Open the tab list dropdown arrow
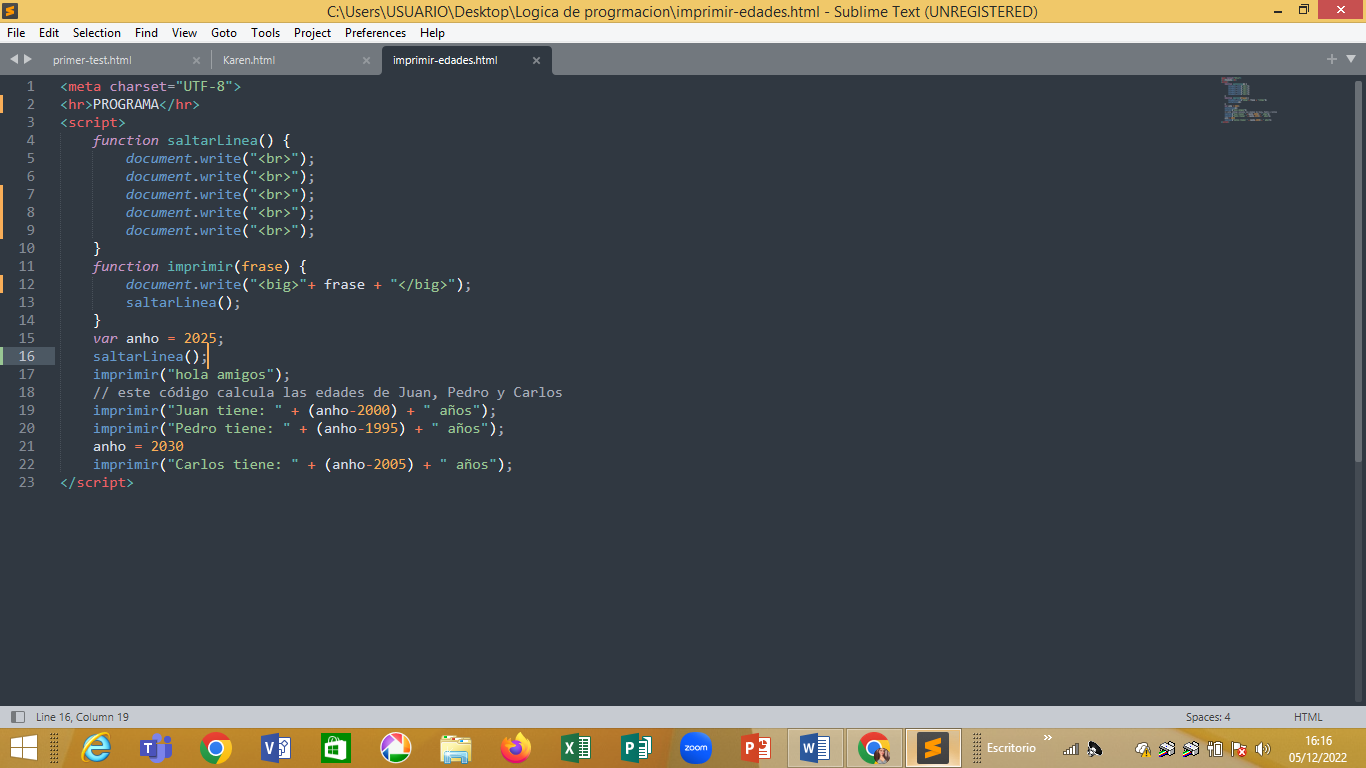 [x=1351, y=60]
